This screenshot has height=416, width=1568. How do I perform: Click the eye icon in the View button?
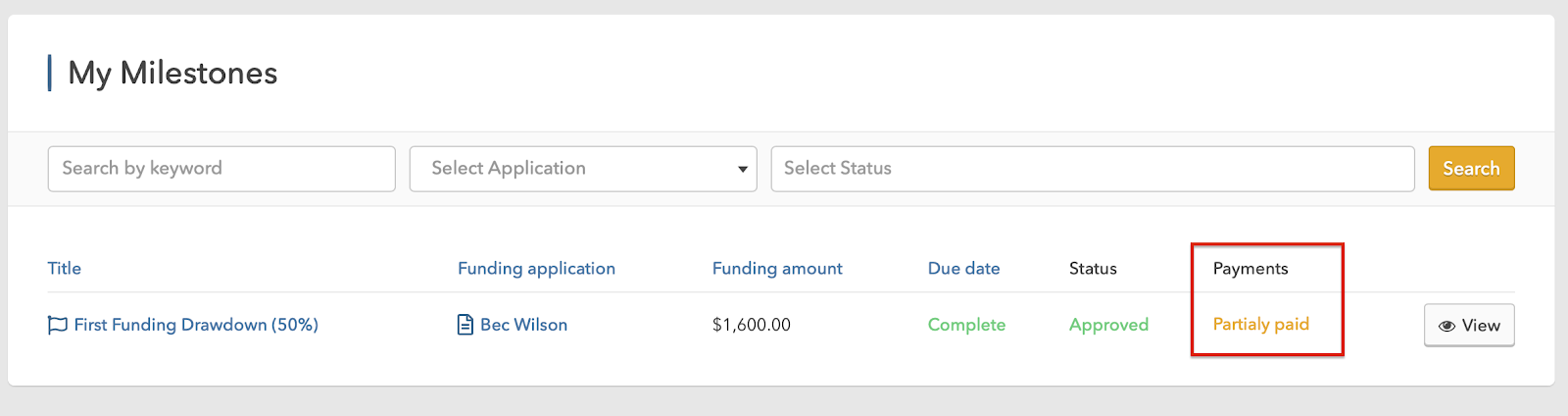(x=1446, y=326)
